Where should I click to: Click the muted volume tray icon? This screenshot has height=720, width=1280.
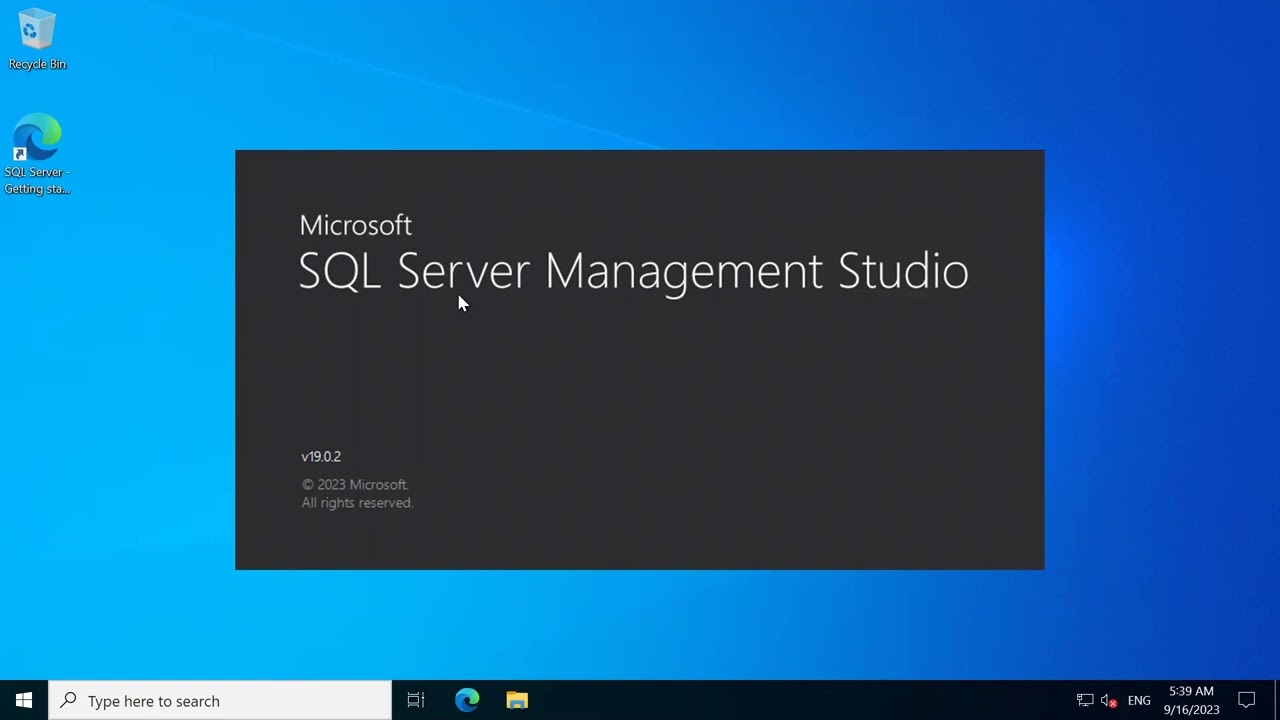click(x=1109, y=701)
